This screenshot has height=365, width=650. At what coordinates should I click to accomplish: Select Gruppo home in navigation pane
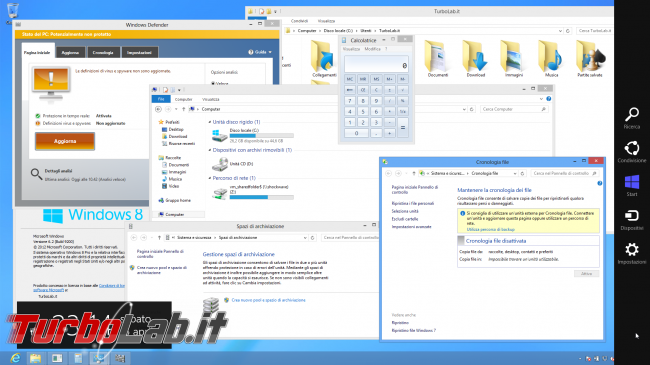(x=174, y=200)
